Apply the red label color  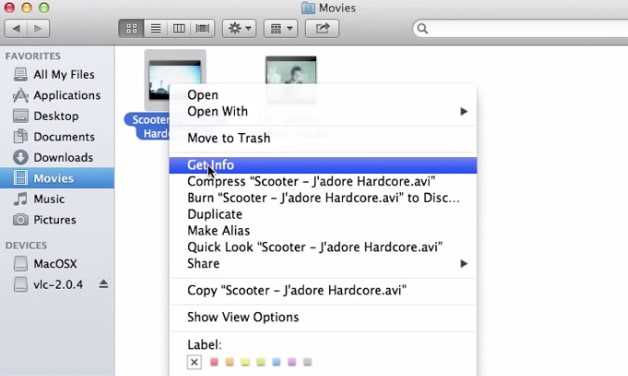pos(214,362)
